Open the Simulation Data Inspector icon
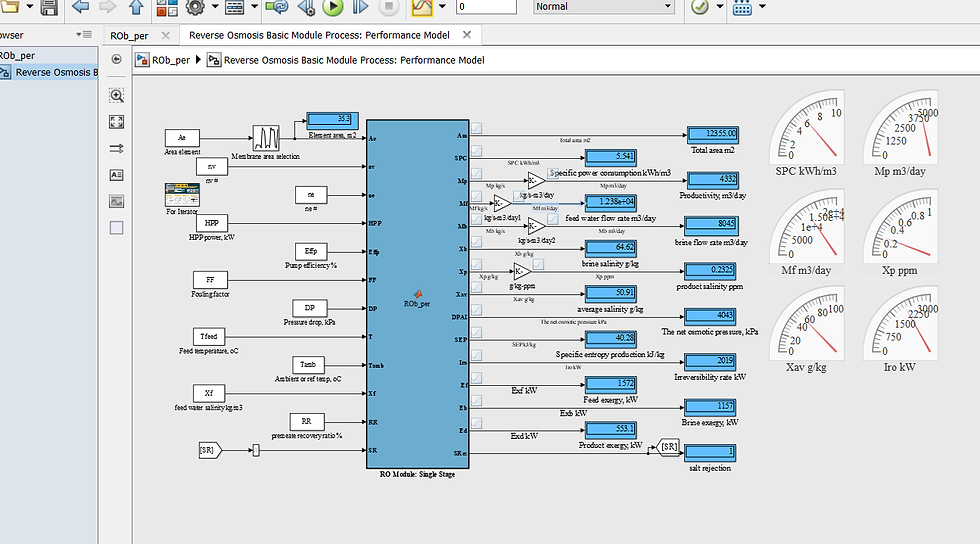Screen dimensions: 980x544 coord(422,7)
